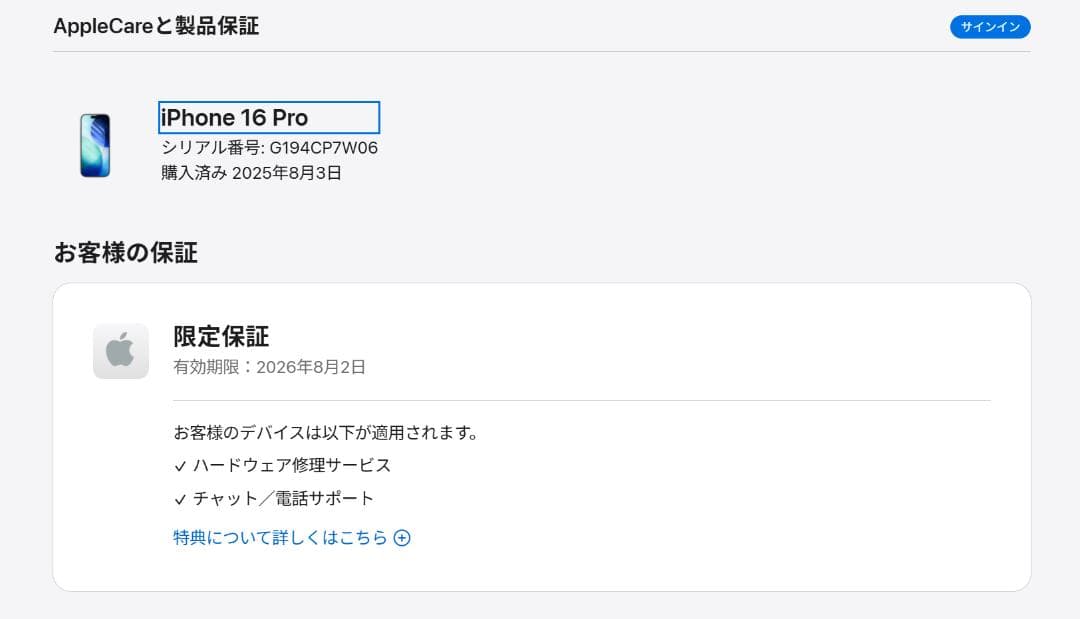
Task: Click the checkmark beside ハードウェア修理サービス
Action: click(181, 465)
